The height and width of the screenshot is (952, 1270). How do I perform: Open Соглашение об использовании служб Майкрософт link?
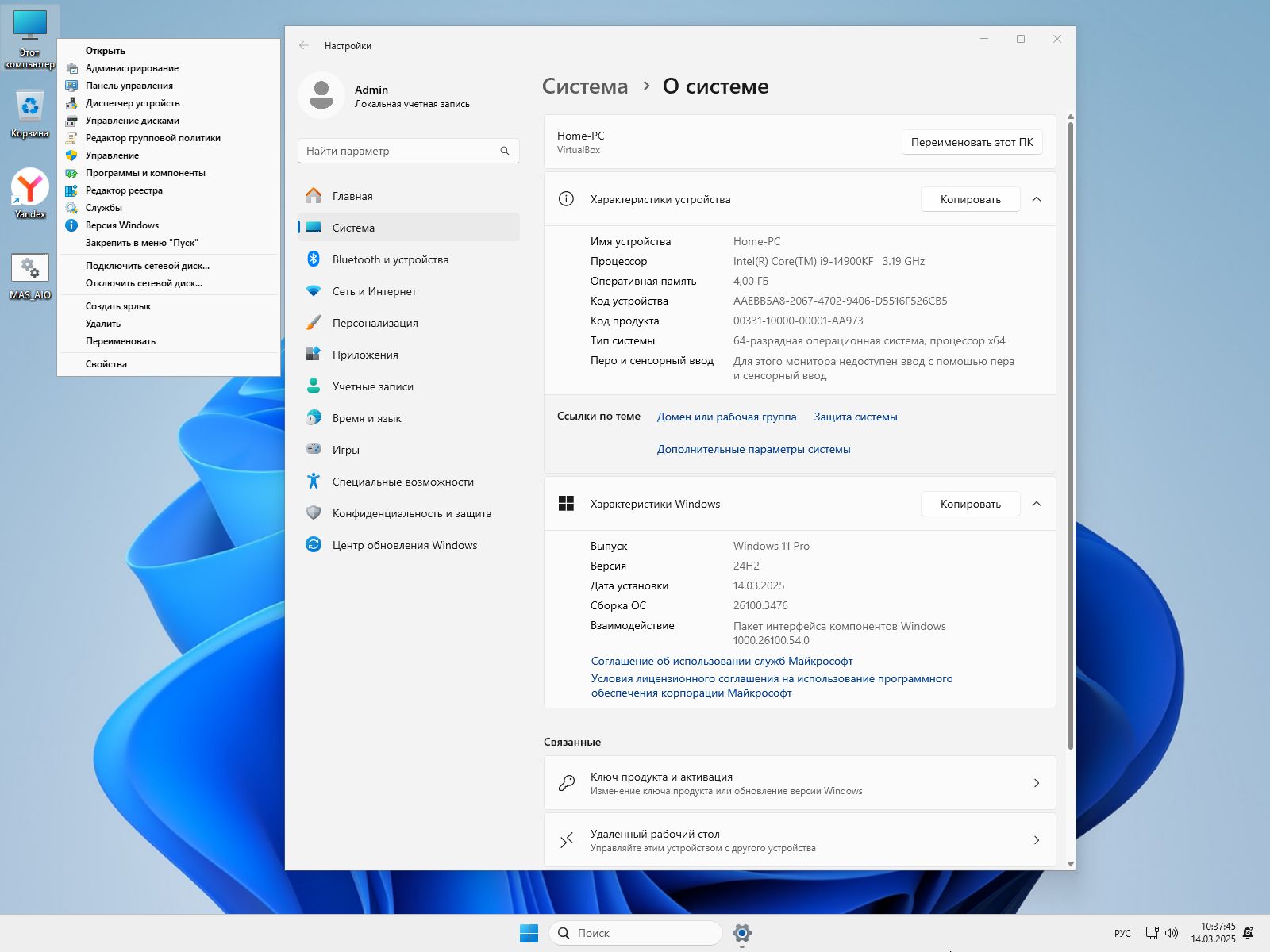[x=722, y=661]
